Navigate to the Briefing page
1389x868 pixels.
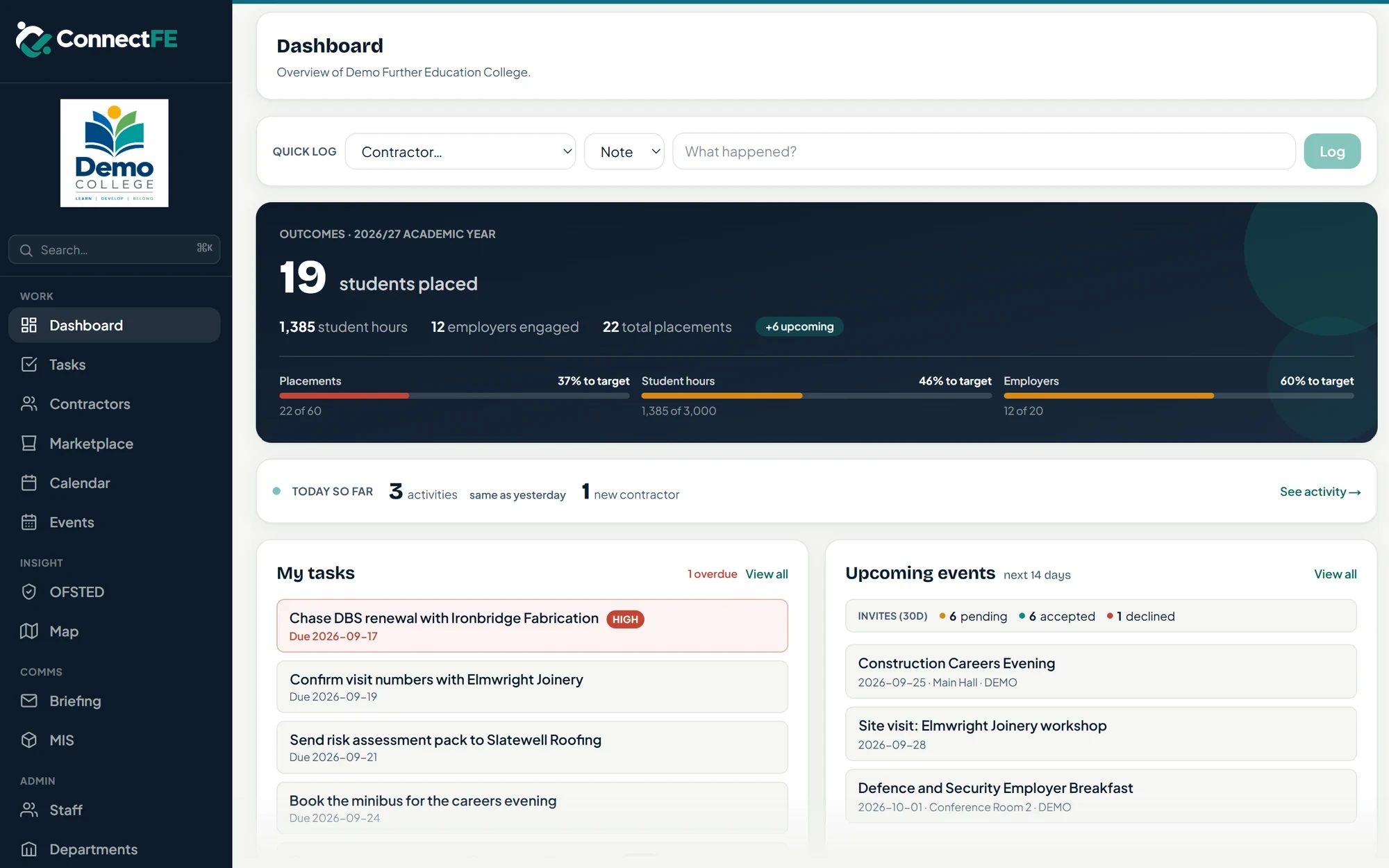[x=115, y=701]
